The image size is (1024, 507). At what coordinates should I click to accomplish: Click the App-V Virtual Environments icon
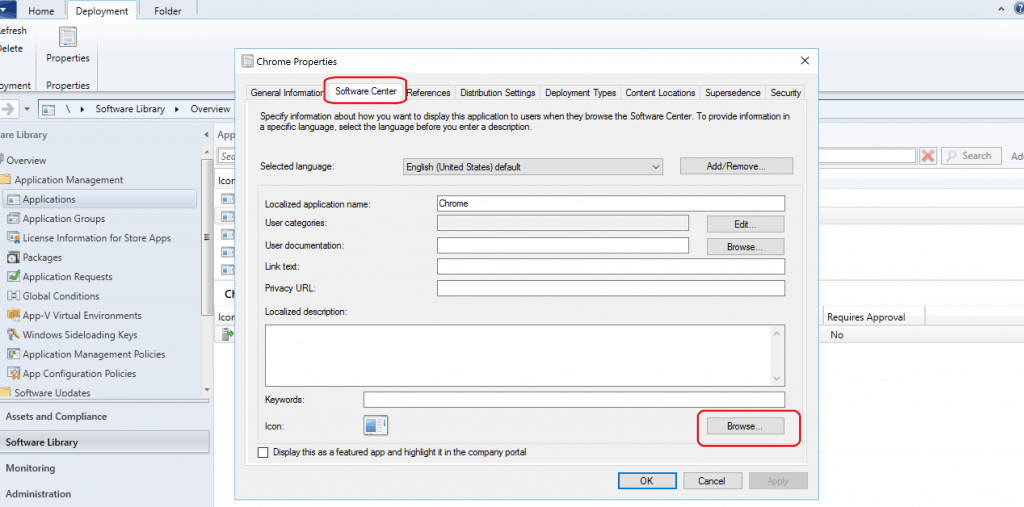tap(14, 315)
